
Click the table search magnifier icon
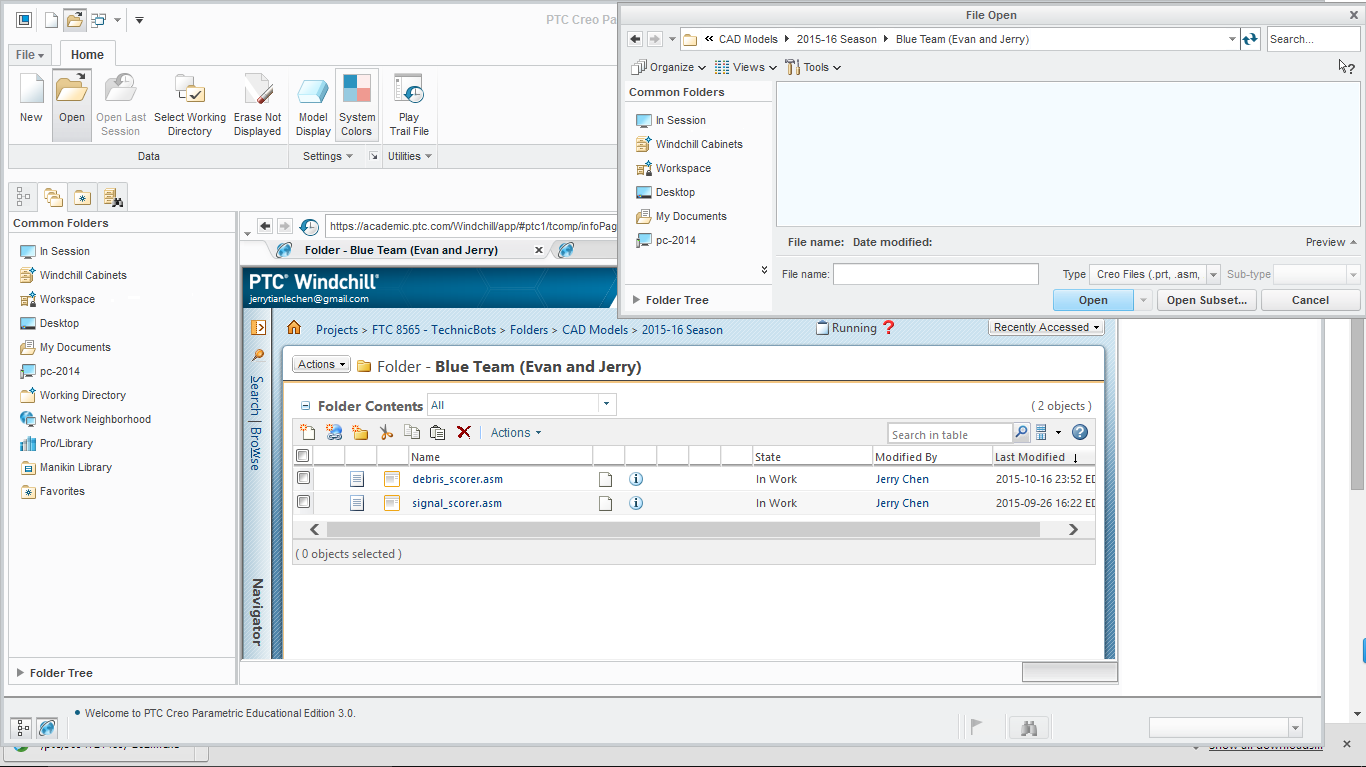[1021, 433]
